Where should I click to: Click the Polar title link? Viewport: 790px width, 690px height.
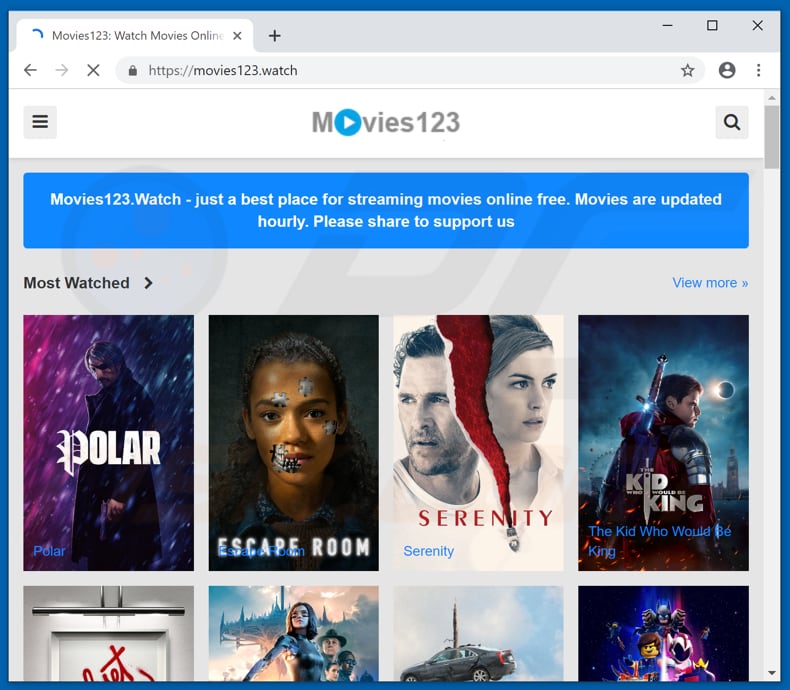pyautogui.click(x=49, y=551)
